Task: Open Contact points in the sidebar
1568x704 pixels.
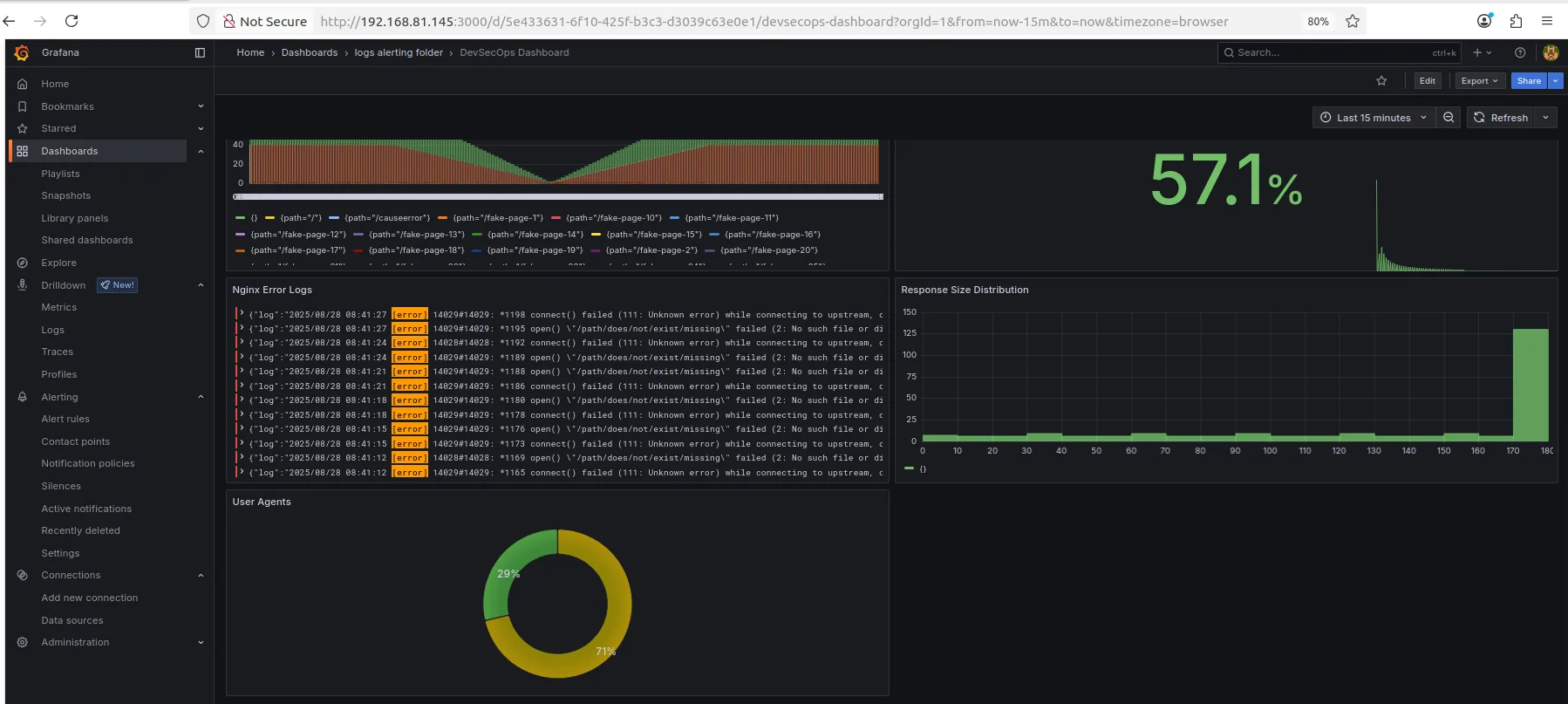Action: click(76, 441)
